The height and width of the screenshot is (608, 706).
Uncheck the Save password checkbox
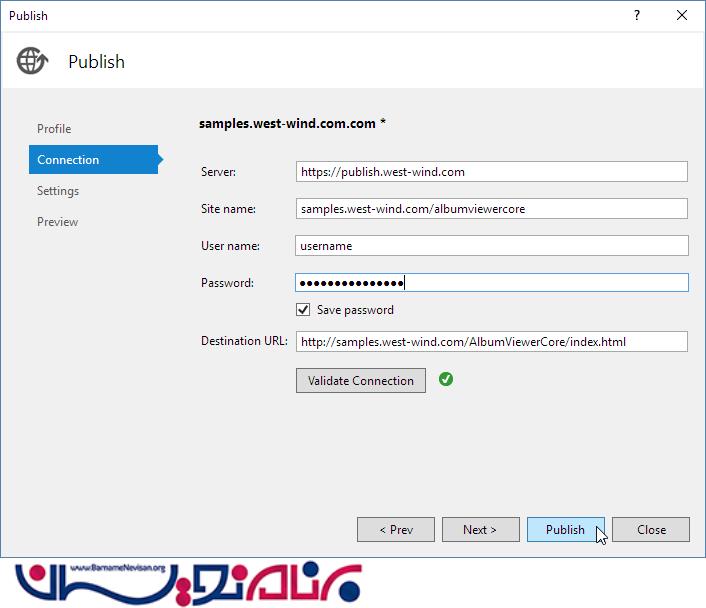[303, 310]
